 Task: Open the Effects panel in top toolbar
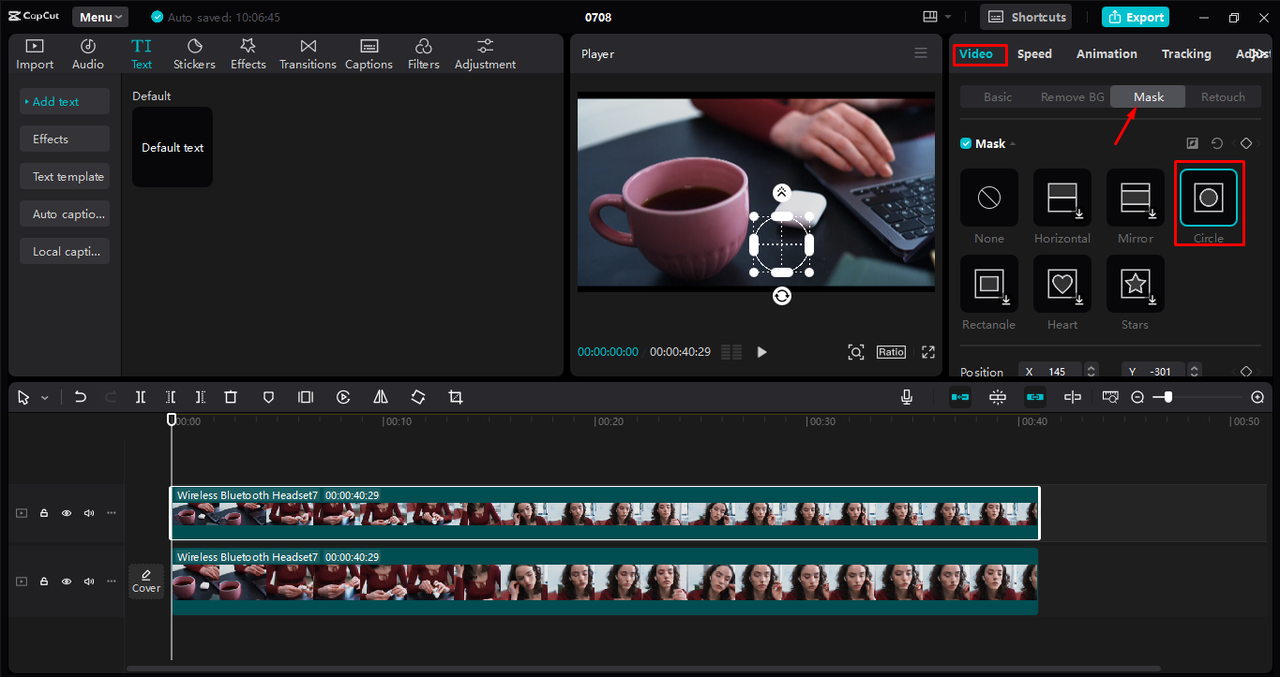point(248,54)
